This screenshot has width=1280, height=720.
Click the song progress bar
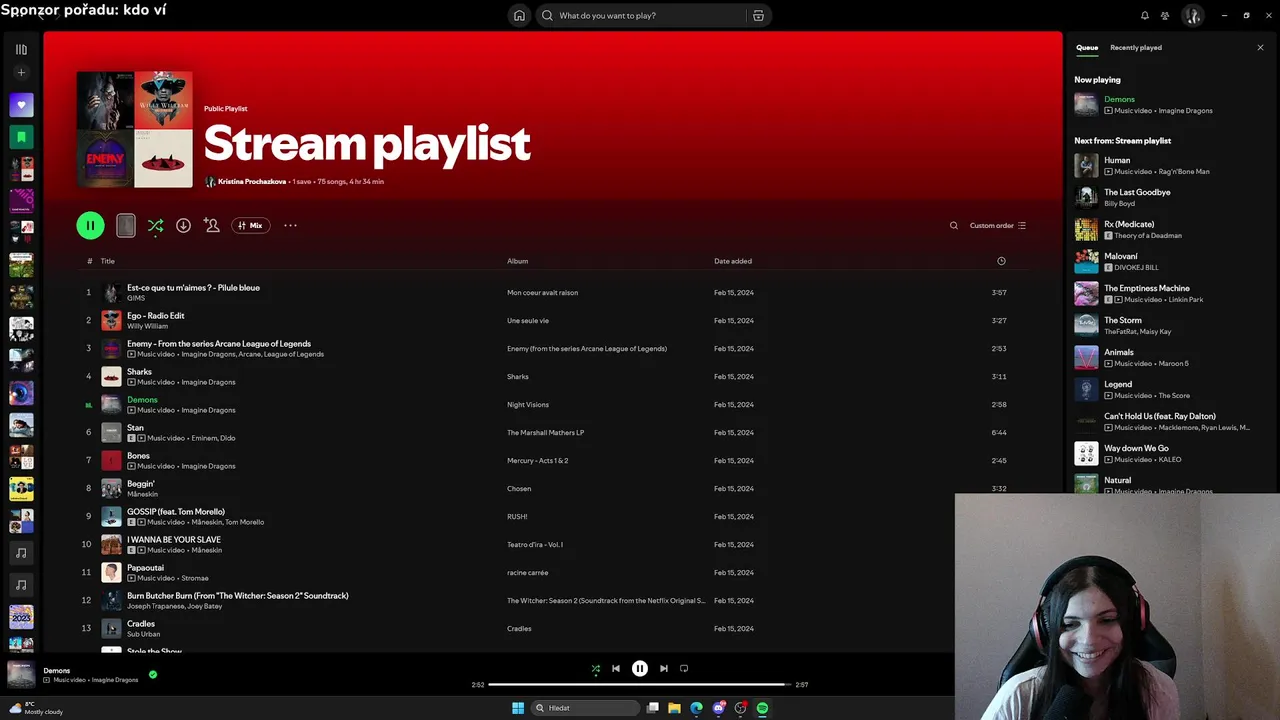pyautogui.click(x=640, y=685)
